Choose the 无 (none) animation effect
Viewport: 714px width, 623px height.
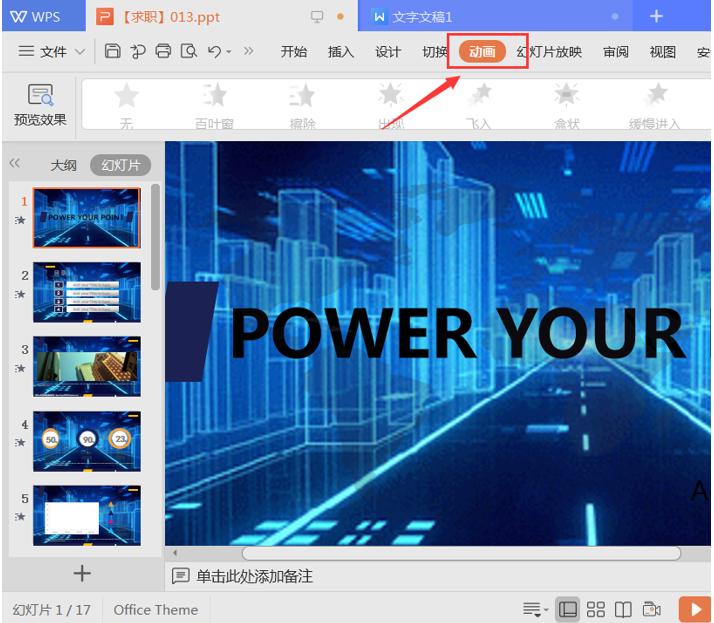[127, 106]
